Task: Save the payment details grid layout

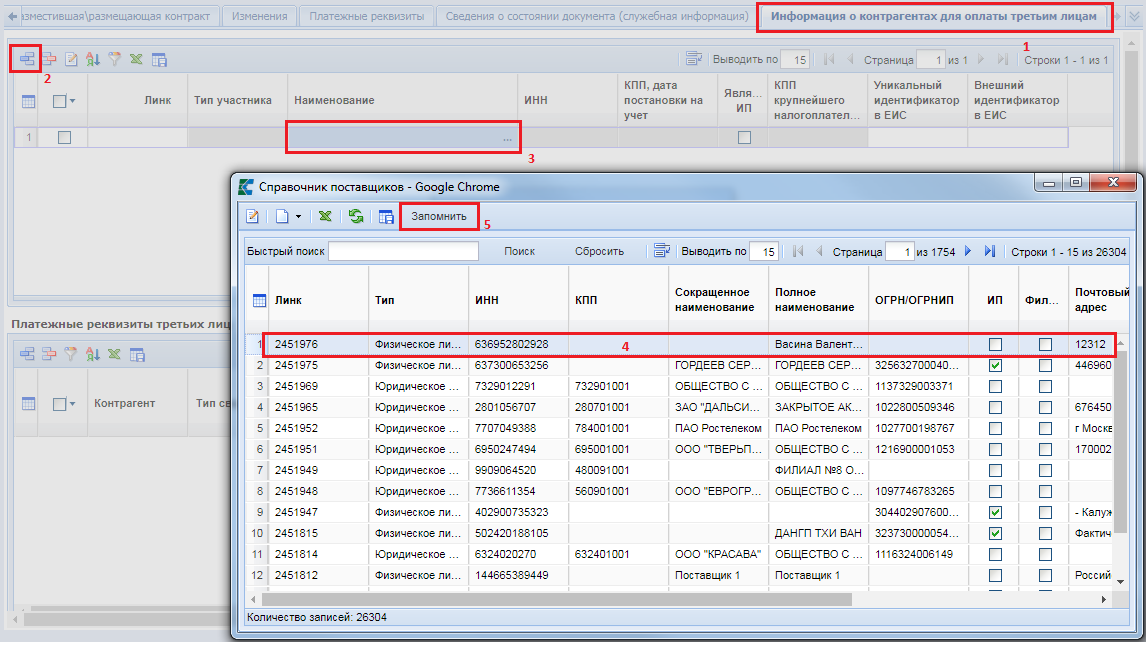Action: click(x=137, y=354)
